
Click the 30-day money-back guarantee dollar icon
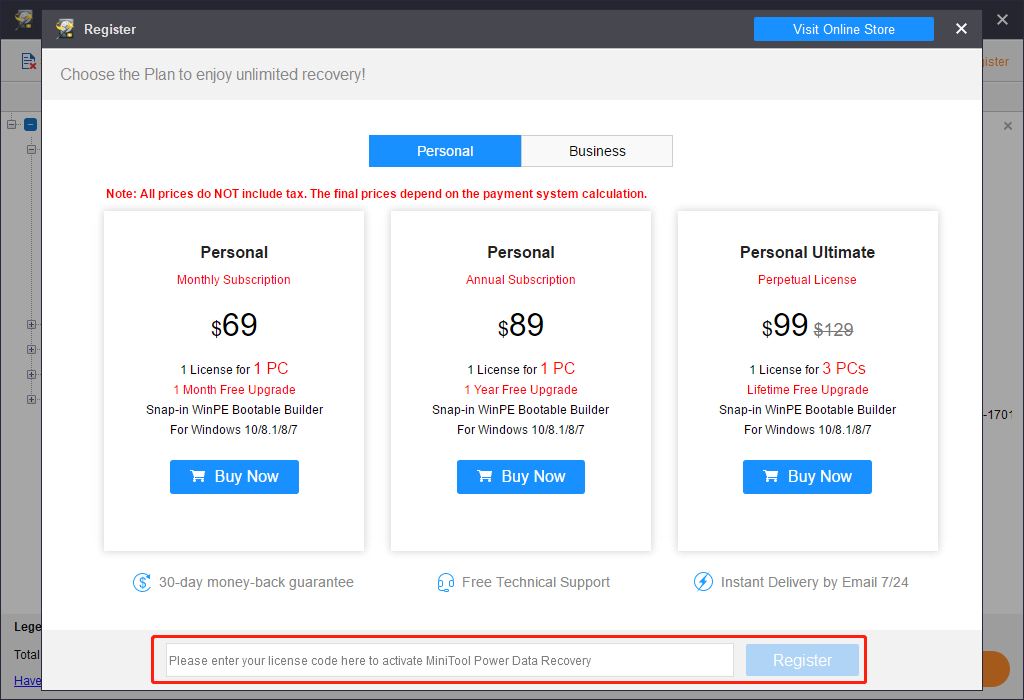(141, 582)
